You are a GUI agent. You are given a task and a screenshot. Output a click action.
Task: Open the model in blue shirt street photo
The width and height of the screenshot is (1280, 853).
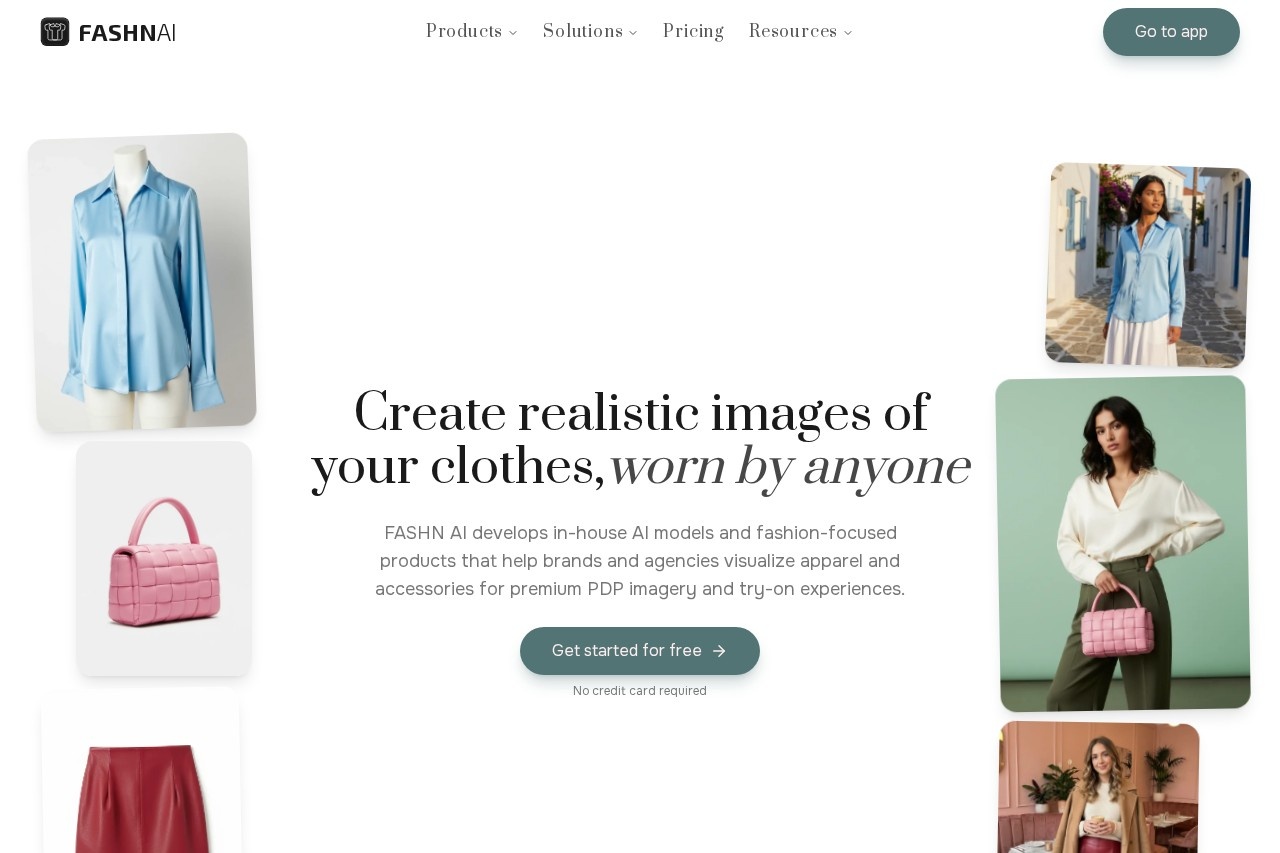1148,265
